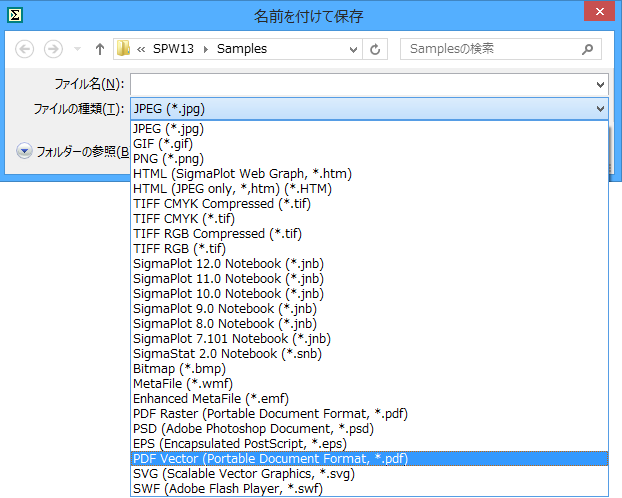Select TIFF CMYK Compressed (*.tif)
Screen dimensions: 622x498
pos(369,204)
